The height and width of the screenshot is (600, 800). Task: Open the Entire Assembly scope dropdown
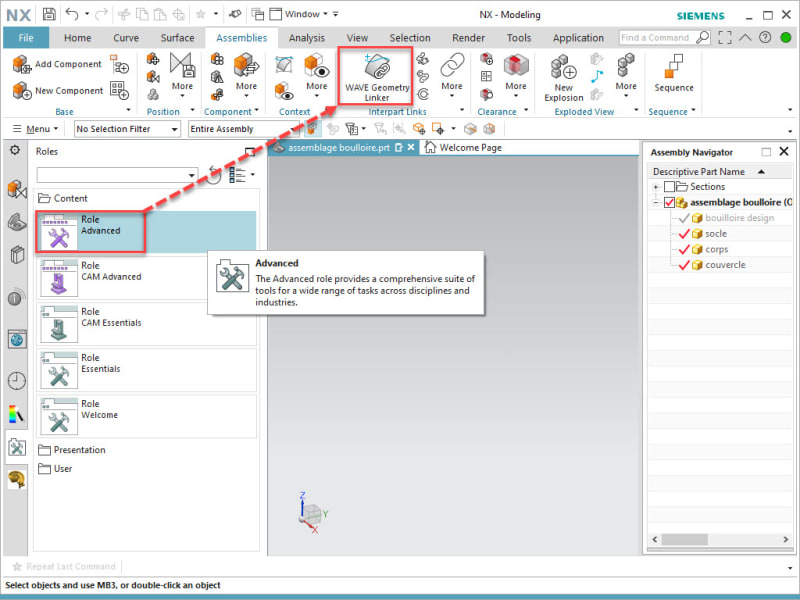(x=244, y=129)
